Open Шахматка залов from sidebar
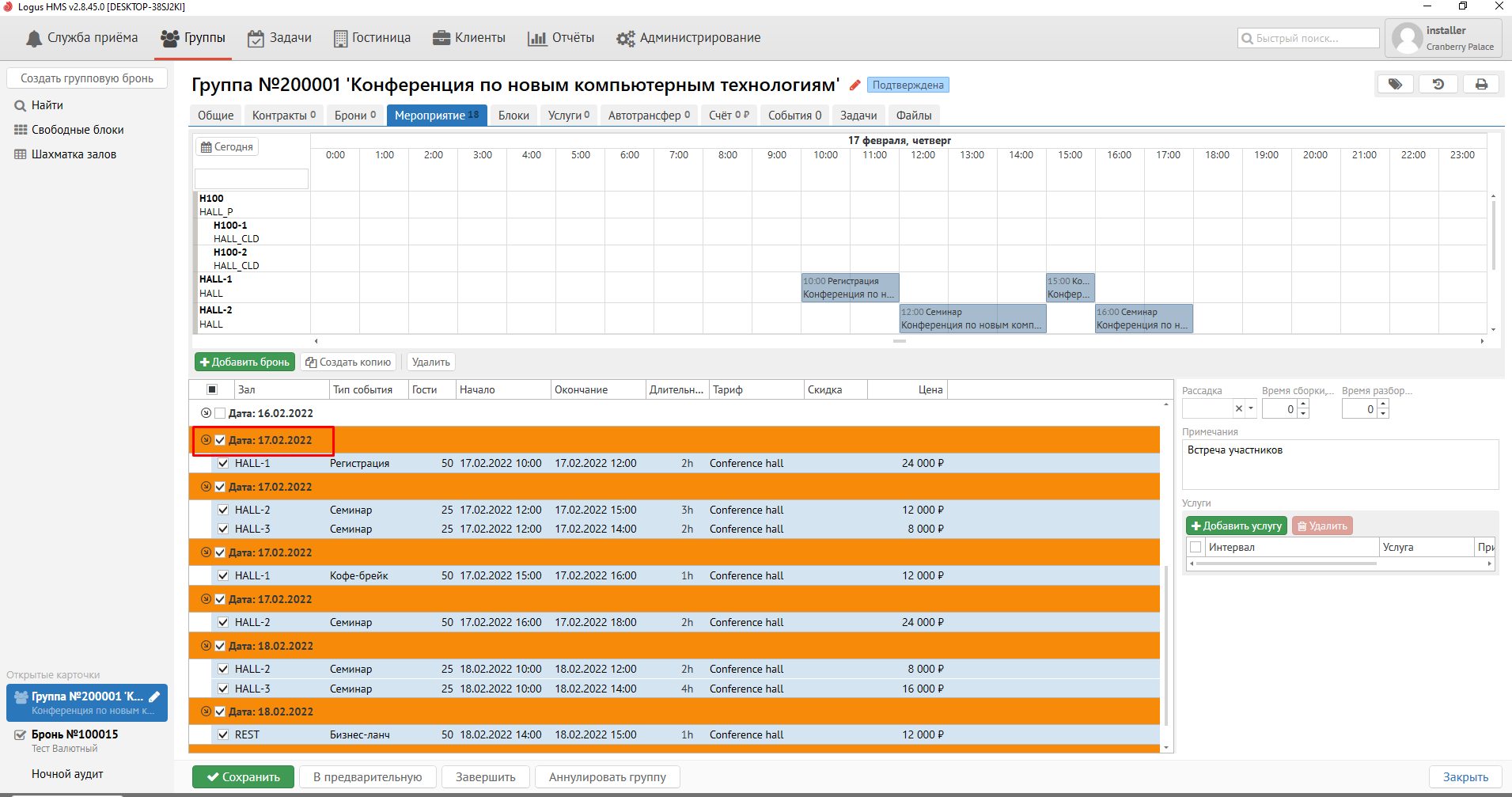Image resolution: width=1512 pixels, height=797 pixels. click(x=74, y=154)
